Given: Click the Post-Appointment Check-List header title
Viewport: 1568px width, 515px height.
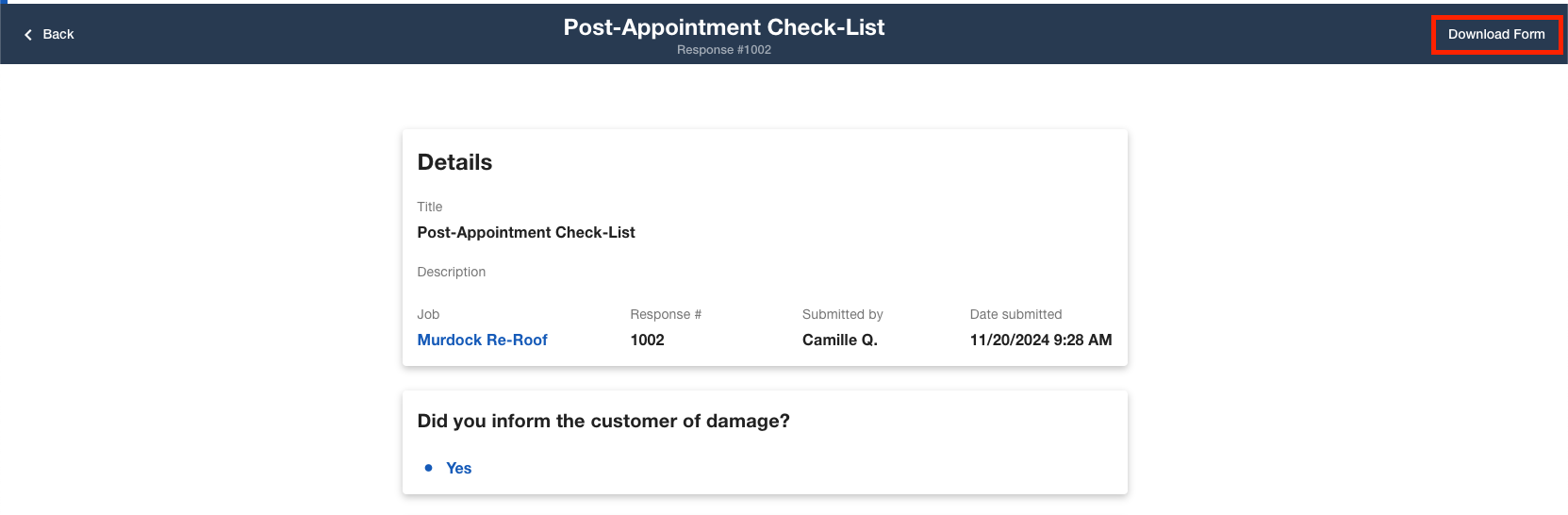Looking at the screenshot, I should click(x=724, y=27).
